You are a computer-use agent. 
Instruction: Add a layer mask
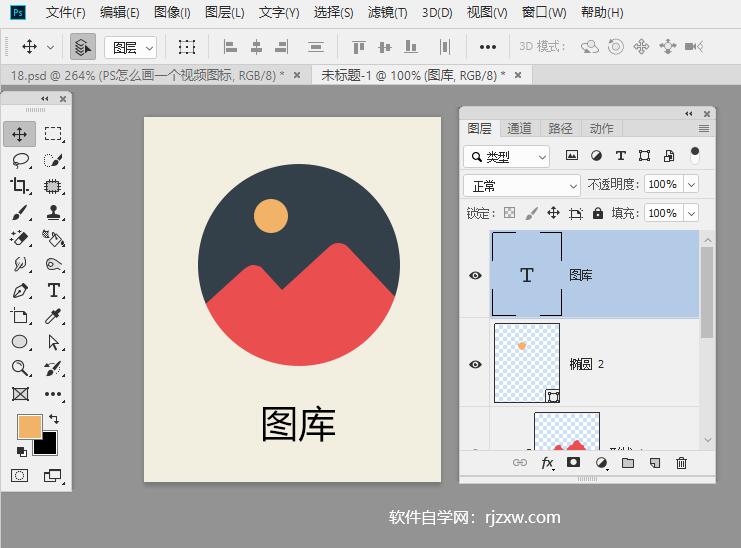[573, 462]
